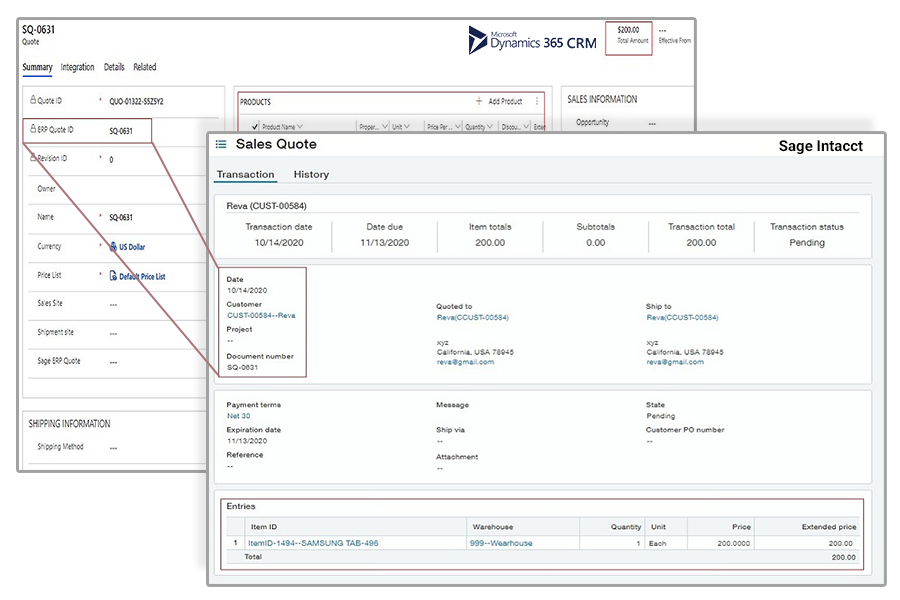
Task: Open the Products grid more-options ellipsis
Action: click(x=537, y=101)
